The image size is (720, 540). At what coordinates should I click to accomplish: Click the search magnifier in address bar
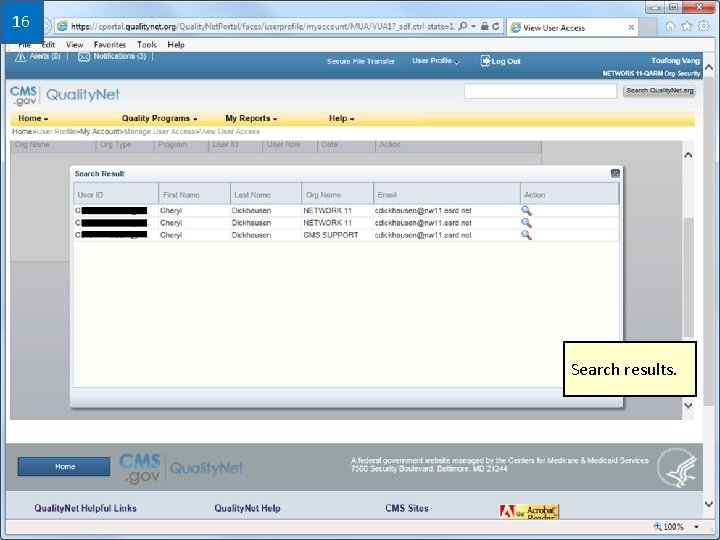click(463, 26)
